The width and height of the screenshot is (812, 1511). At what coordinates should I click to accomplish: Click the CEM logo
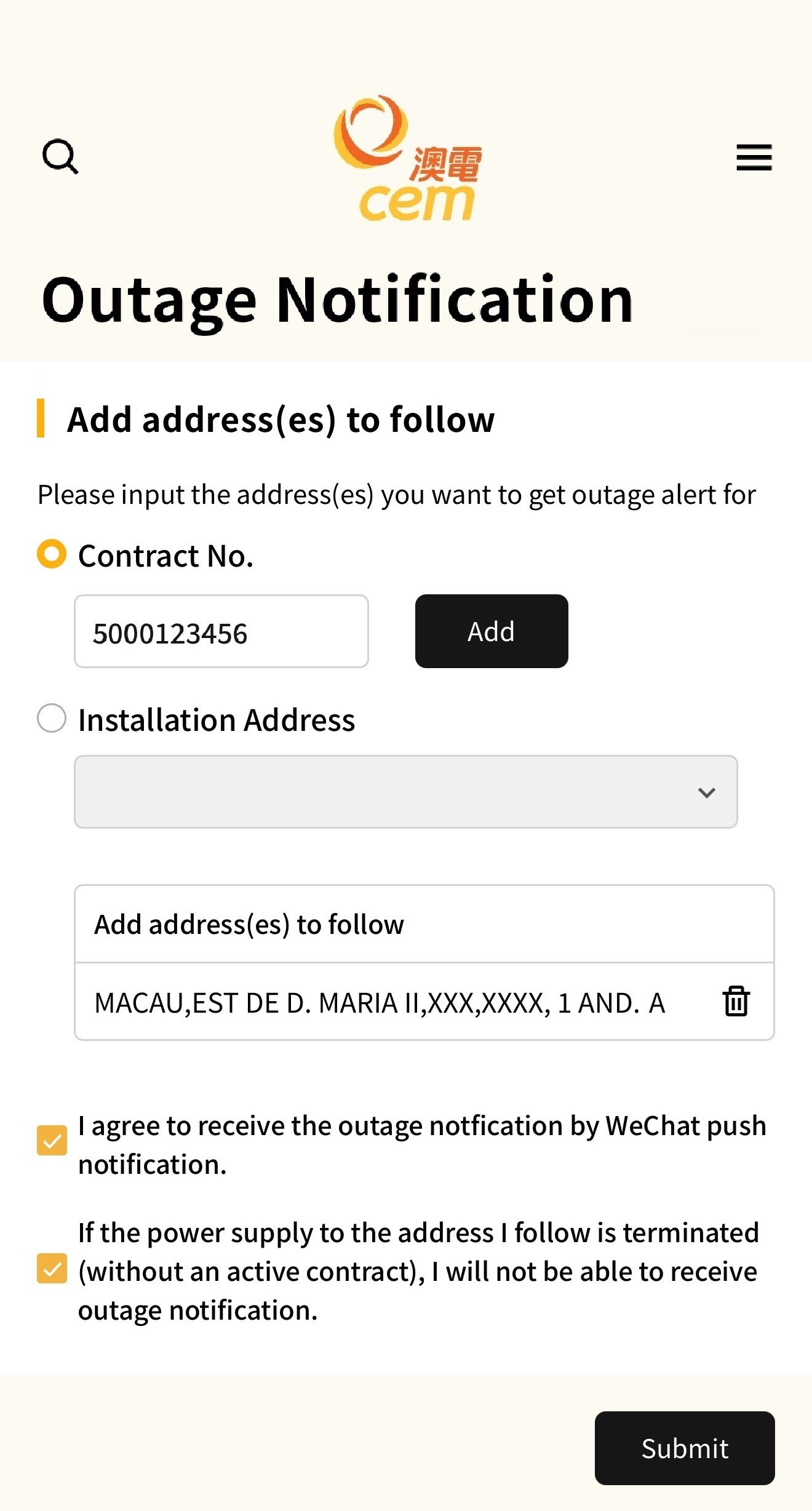(x=408, y=159)
